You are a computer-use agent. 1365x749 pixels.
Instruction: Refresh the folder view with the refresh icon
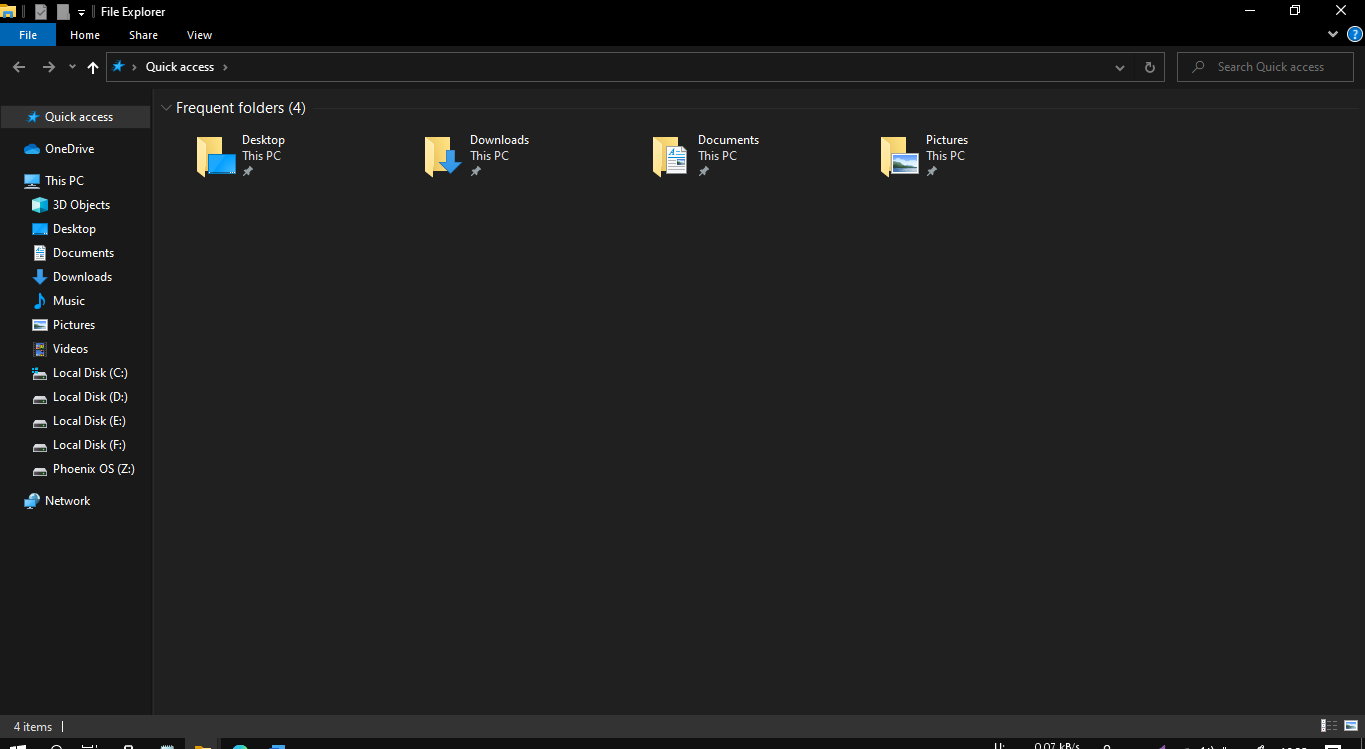point(1149,67)
